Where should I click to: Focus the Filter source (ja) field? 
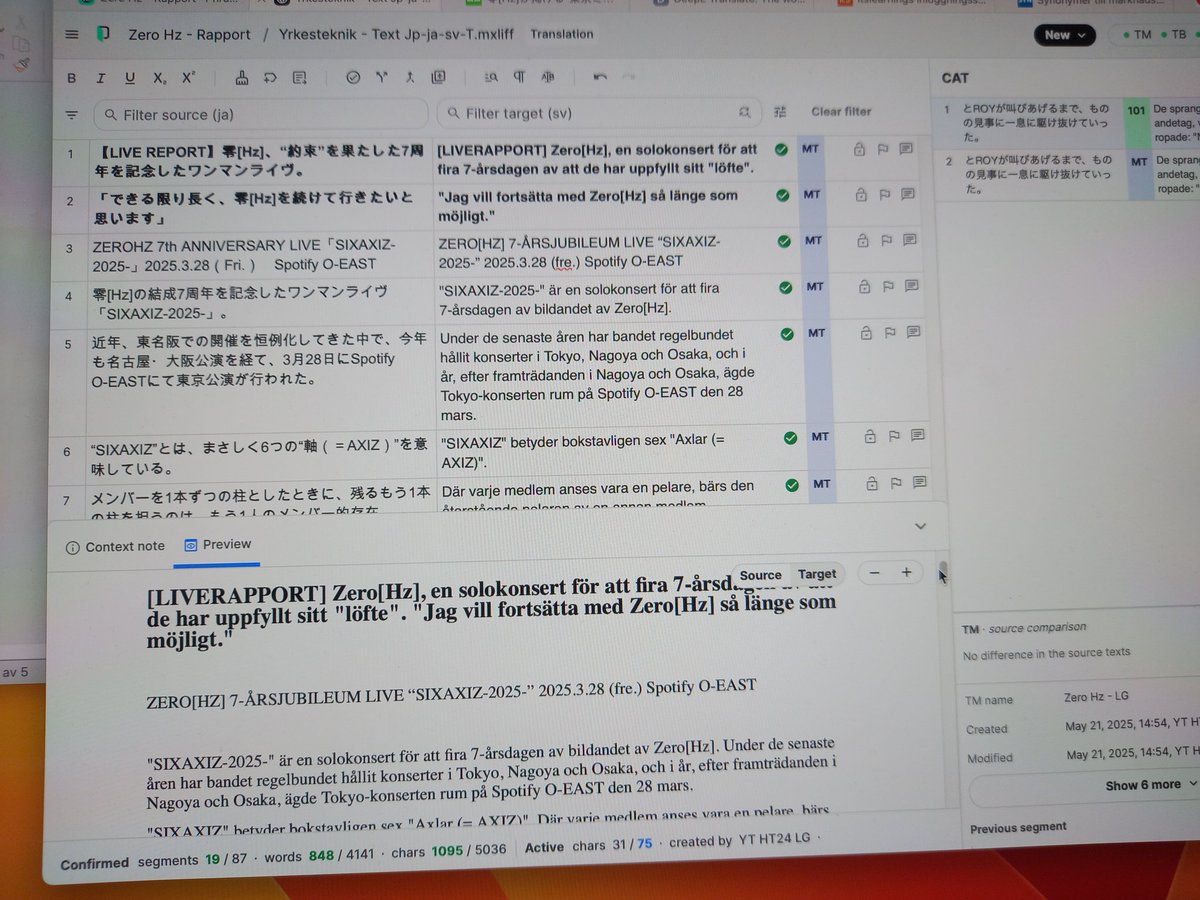pyautogui.click(x=260, y=114)
